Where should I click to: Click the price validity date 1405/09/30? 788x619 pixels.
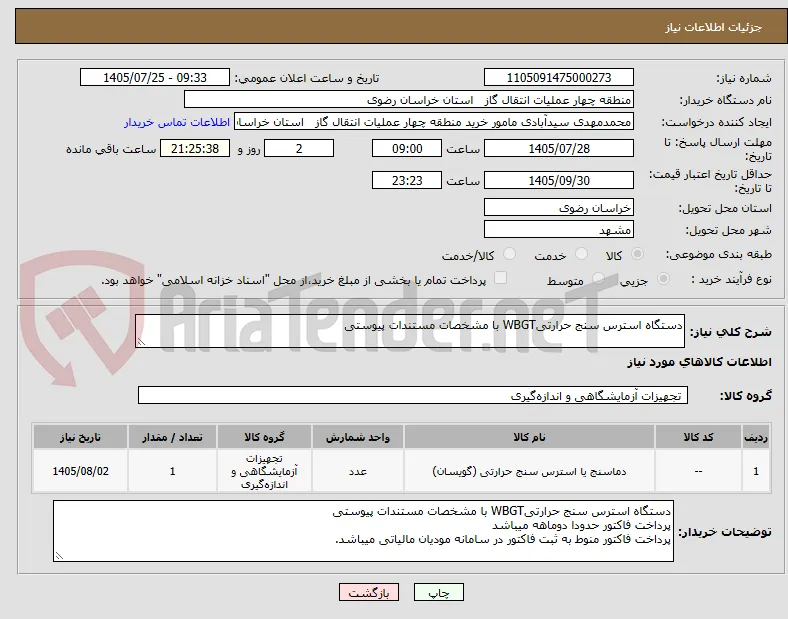[x=559, y=180]
